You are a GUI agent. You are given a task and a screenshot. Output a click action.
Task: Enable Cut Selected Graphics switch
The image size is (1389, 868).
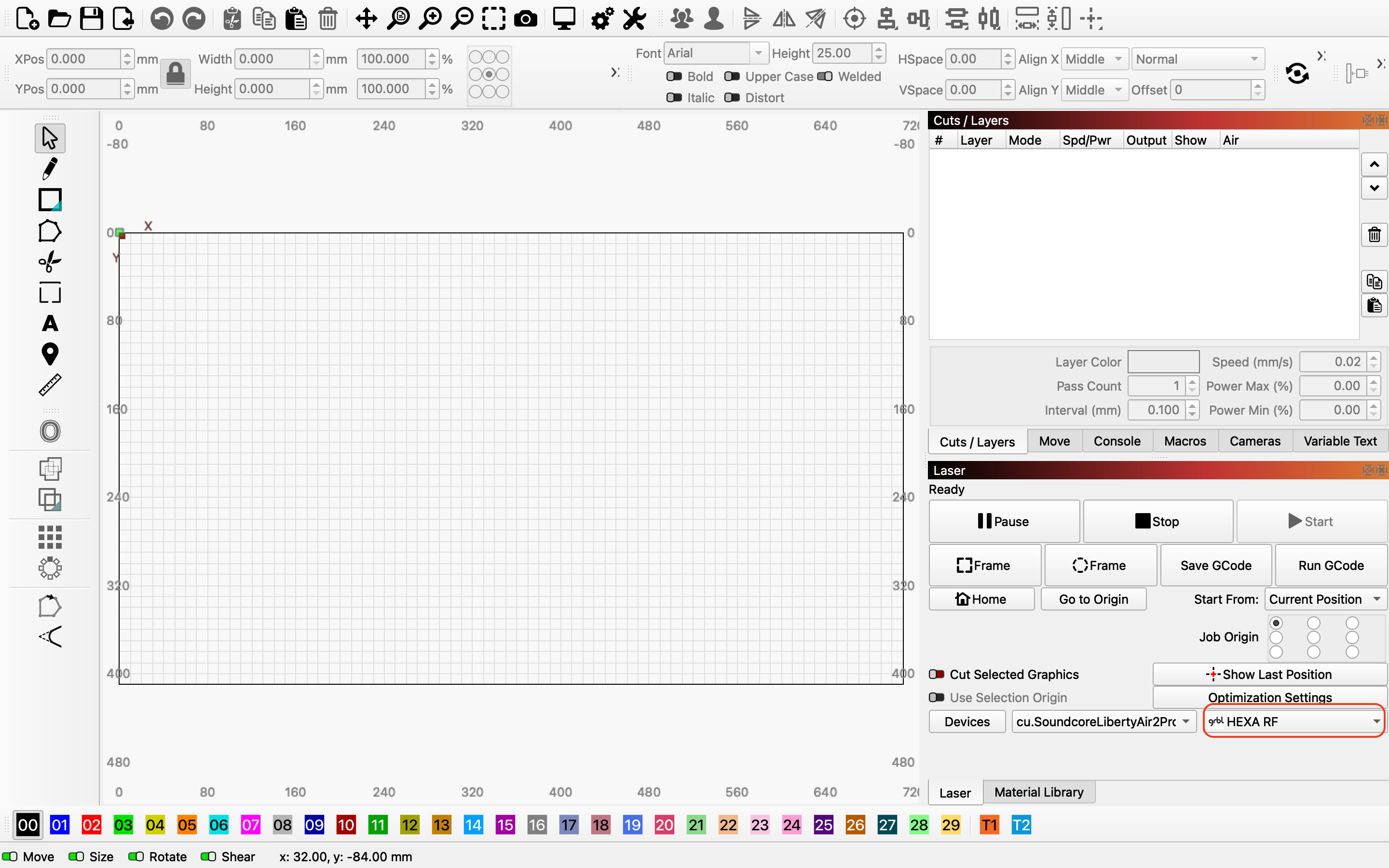(x=937, y=674)
